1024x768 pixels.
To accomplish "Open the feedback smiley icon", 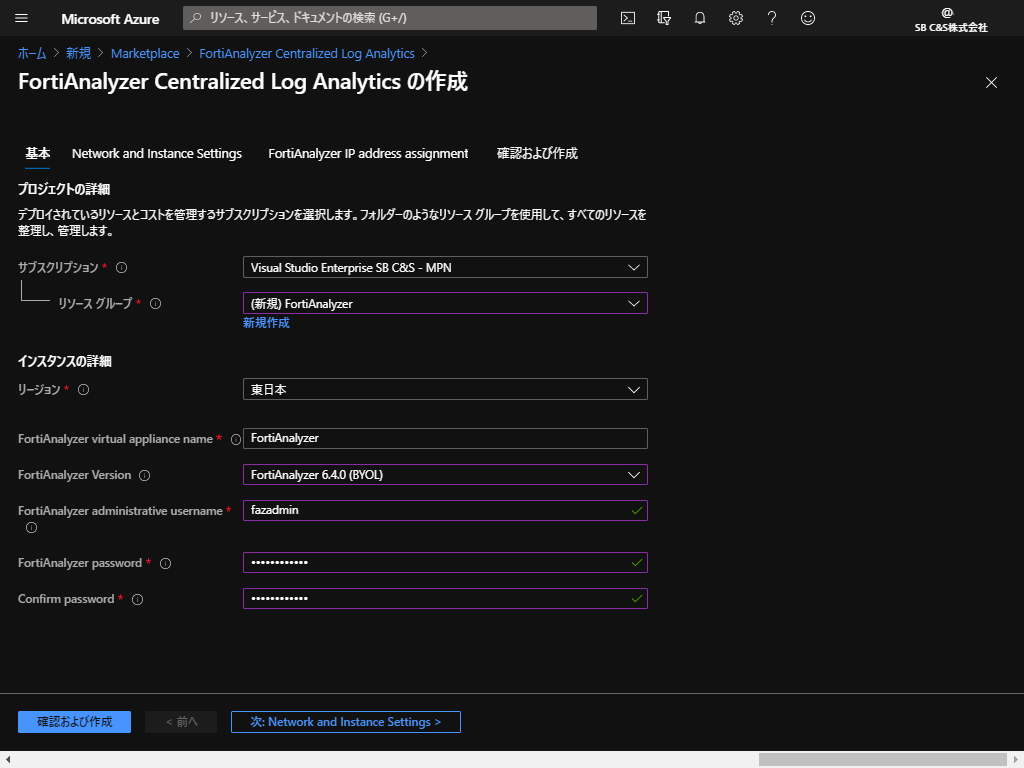I will (x=808, y=18).
